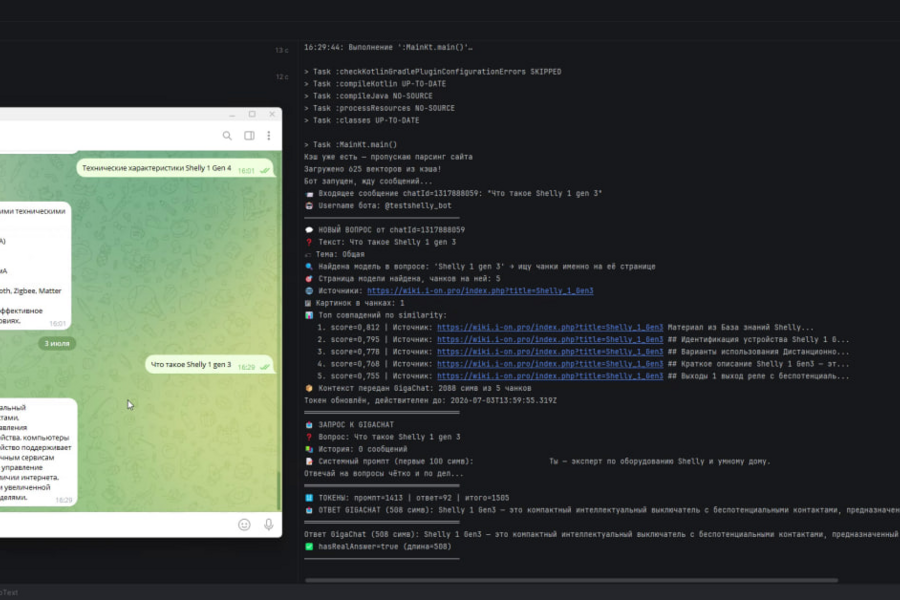Image resolution: width=900 pixels, height=600 pixels.
Task: Click 'Найдена модель в вопросе' console line
Action: [x=480, y=266]
